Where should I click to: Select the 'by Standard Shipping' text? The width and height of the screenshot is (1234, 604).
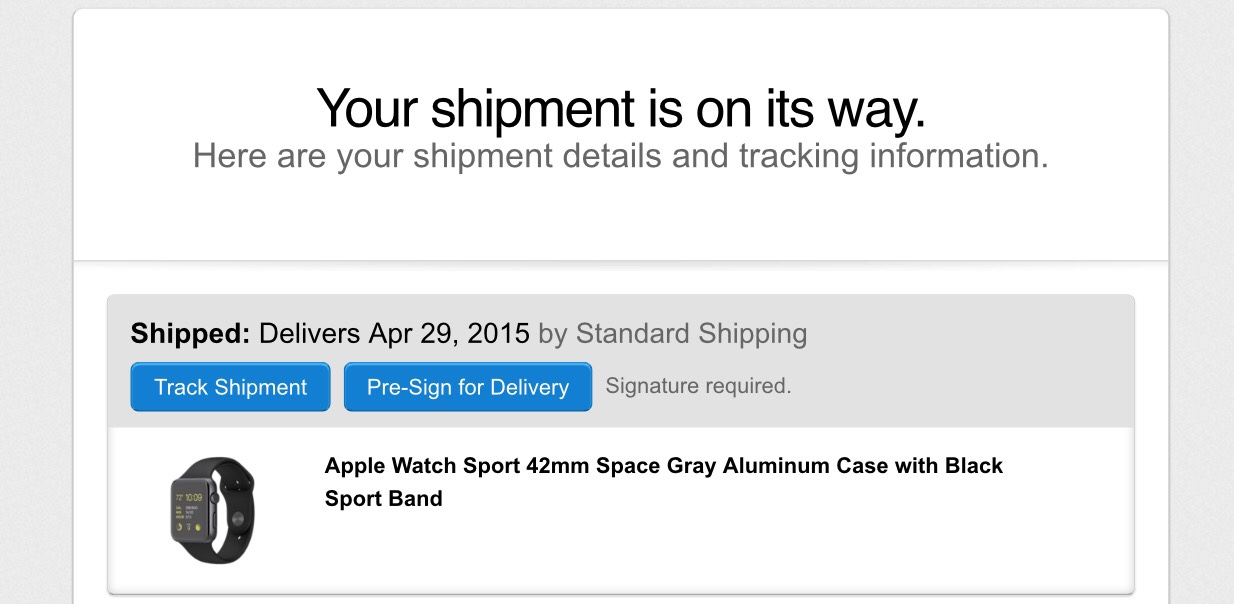672,334
